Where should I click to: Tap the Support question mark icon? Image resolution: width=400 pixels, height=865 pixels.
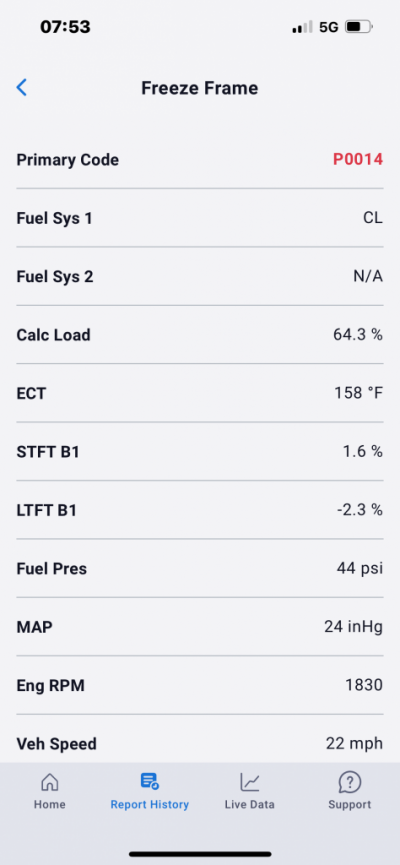coord(349,782)
